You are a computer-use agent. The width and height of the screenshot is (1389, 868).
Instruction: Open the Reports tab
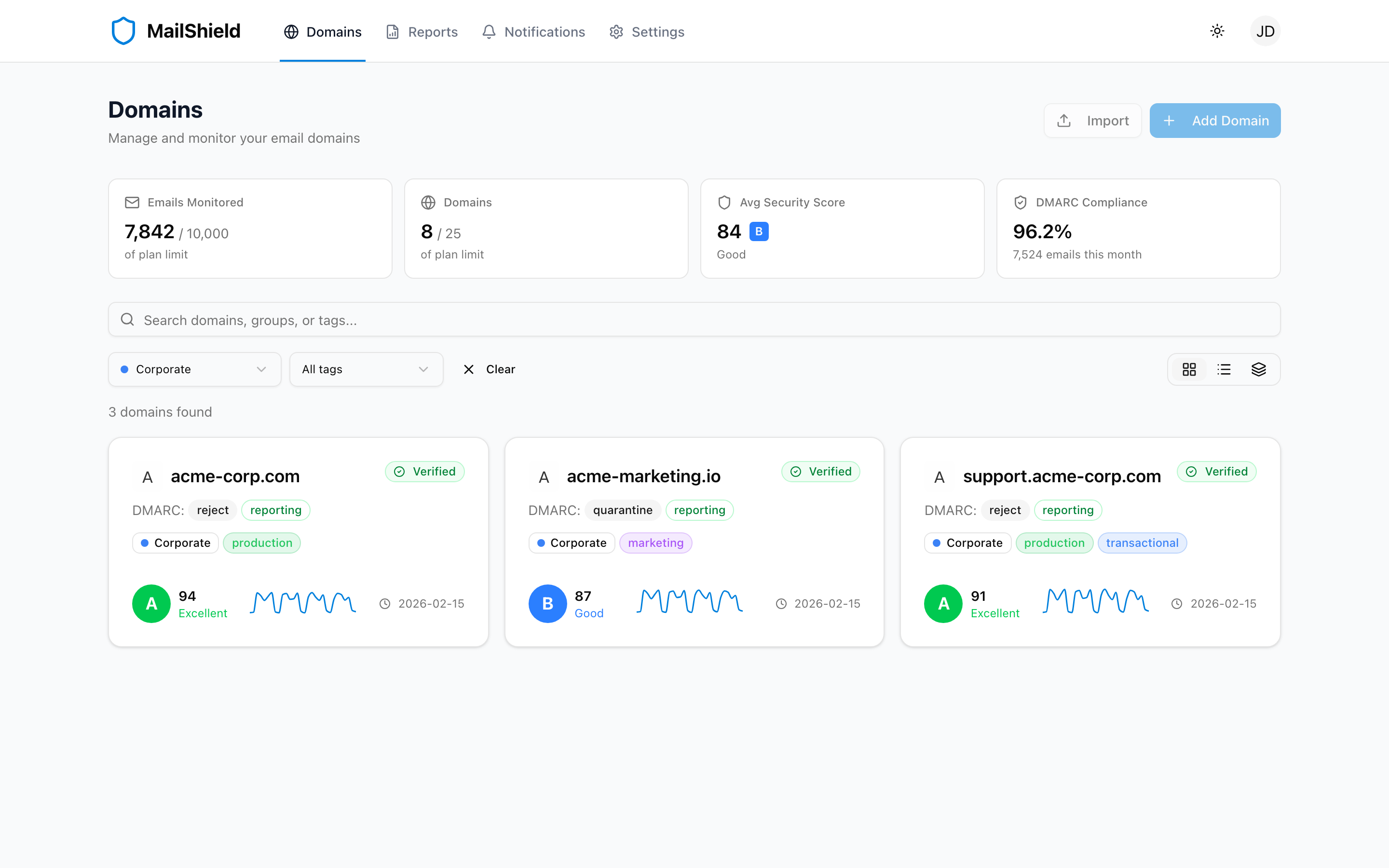point(422,31)
